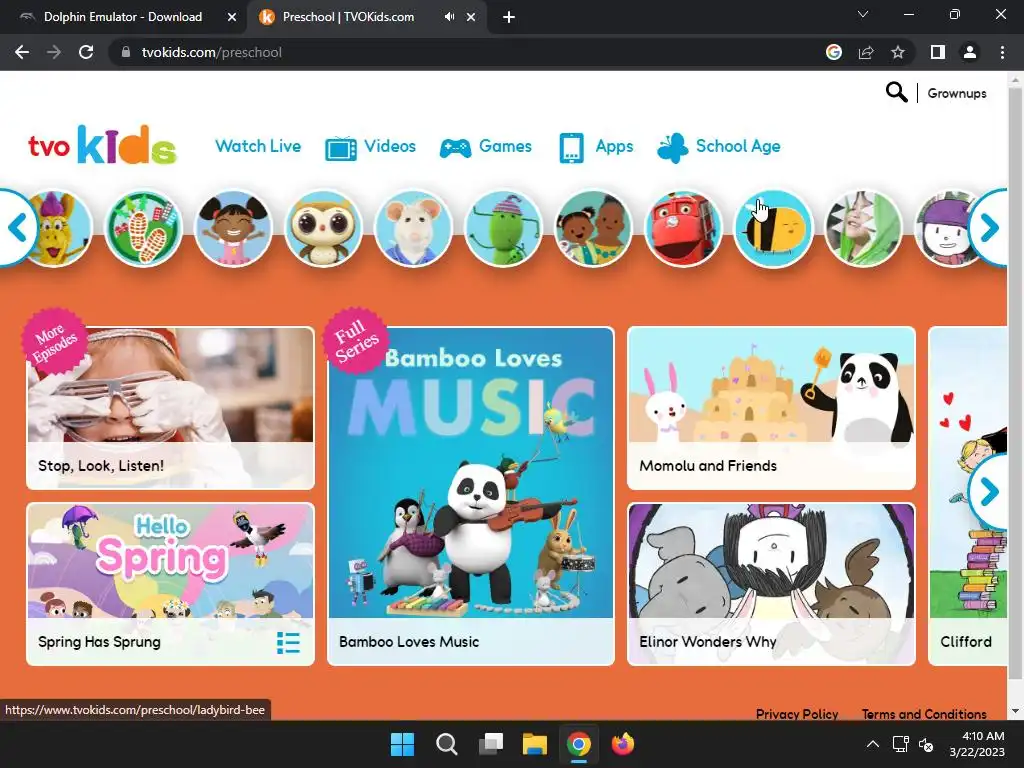Click the tvo kids logo
This screenshot has height=768, width=1024.
pyautogui.click(x=102, y=144)
